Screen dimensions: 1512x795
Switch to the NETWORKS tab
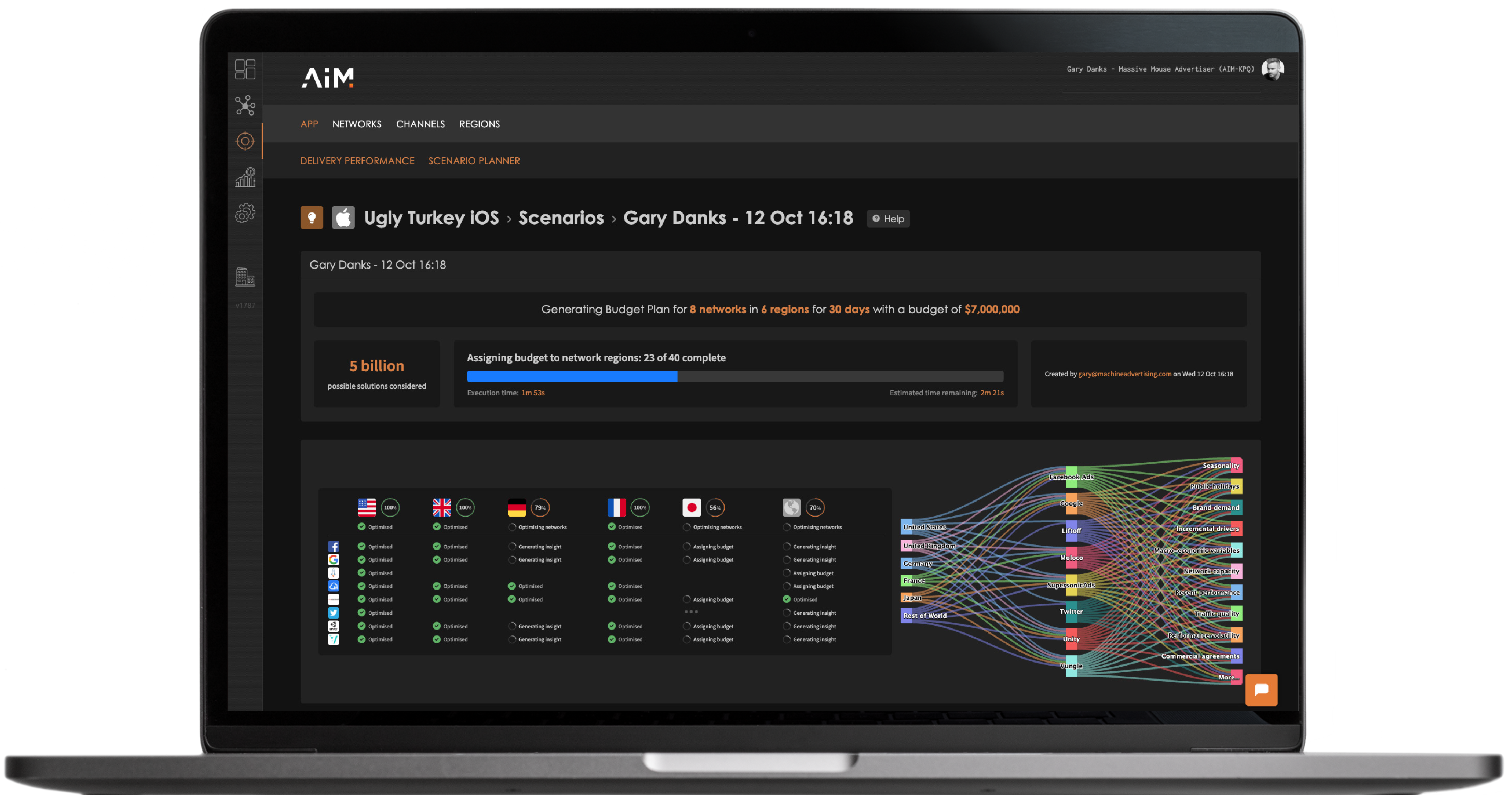tap(357, 124)
